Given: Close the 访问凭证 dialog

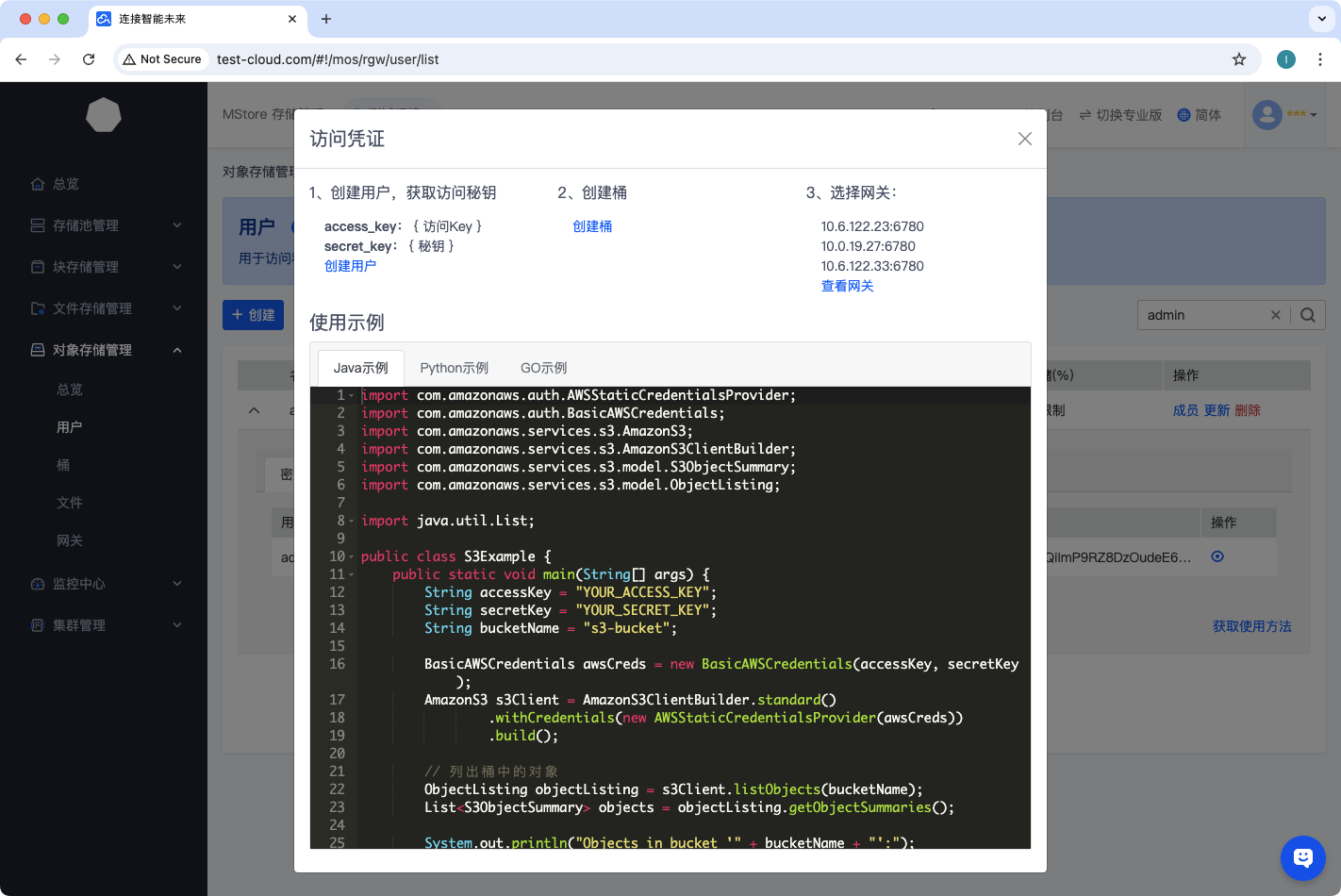Looking at the screenshot, I should coord(1024,139).
